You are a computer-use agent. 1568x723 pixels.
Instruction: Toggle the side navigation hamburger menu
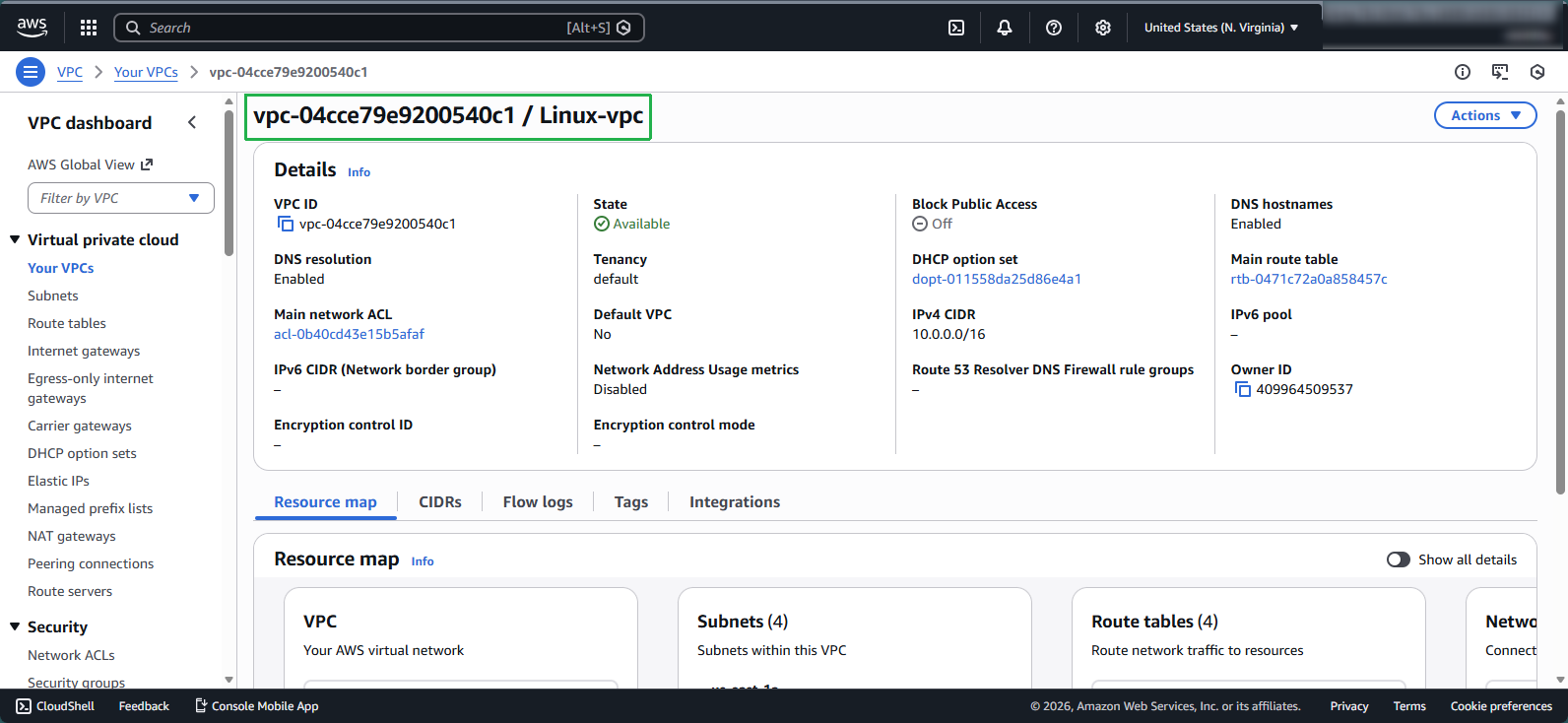point(31,72)
